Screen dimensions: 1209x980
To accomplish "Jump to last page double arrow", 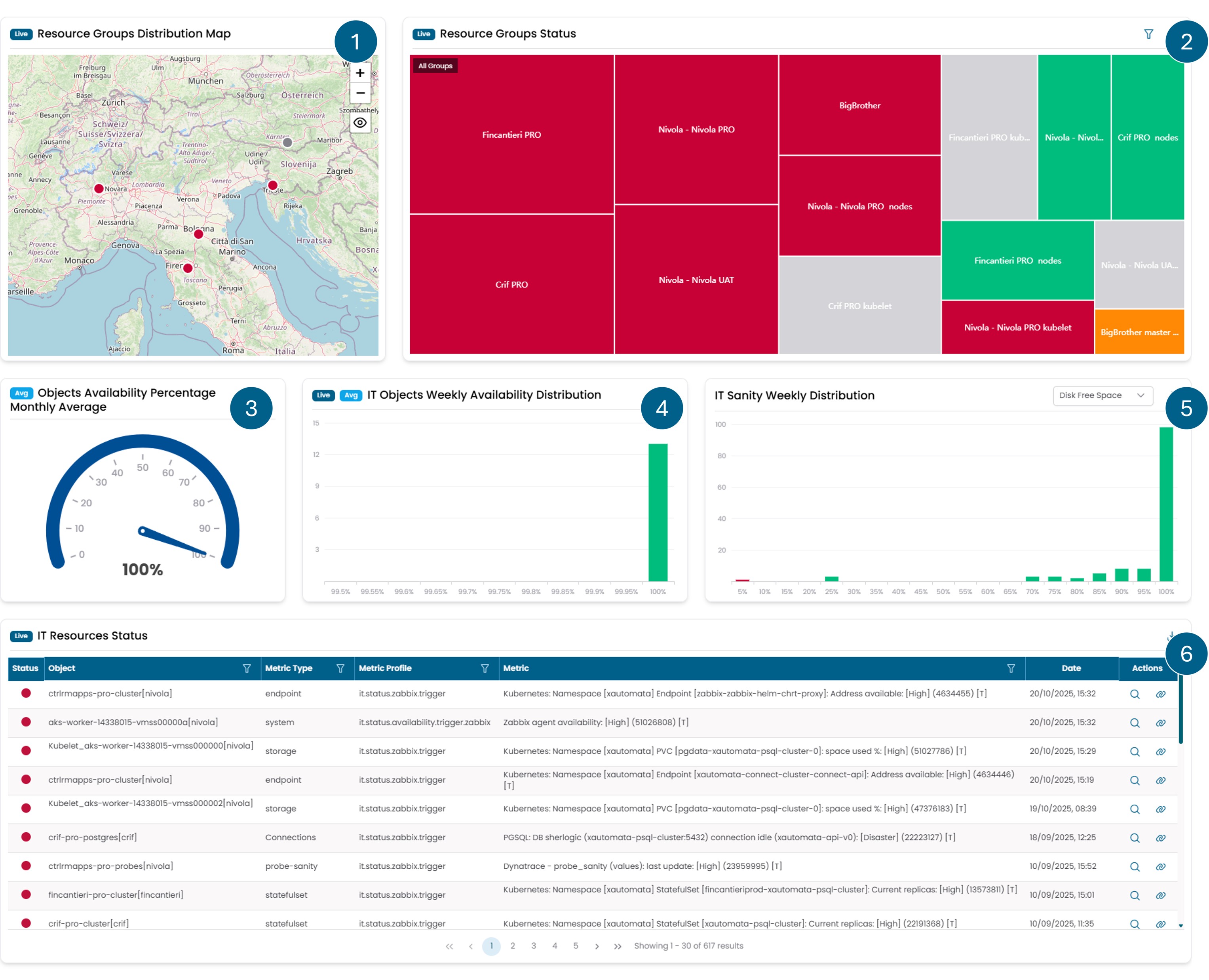I will pyautogui.click(x=618, y=947).
